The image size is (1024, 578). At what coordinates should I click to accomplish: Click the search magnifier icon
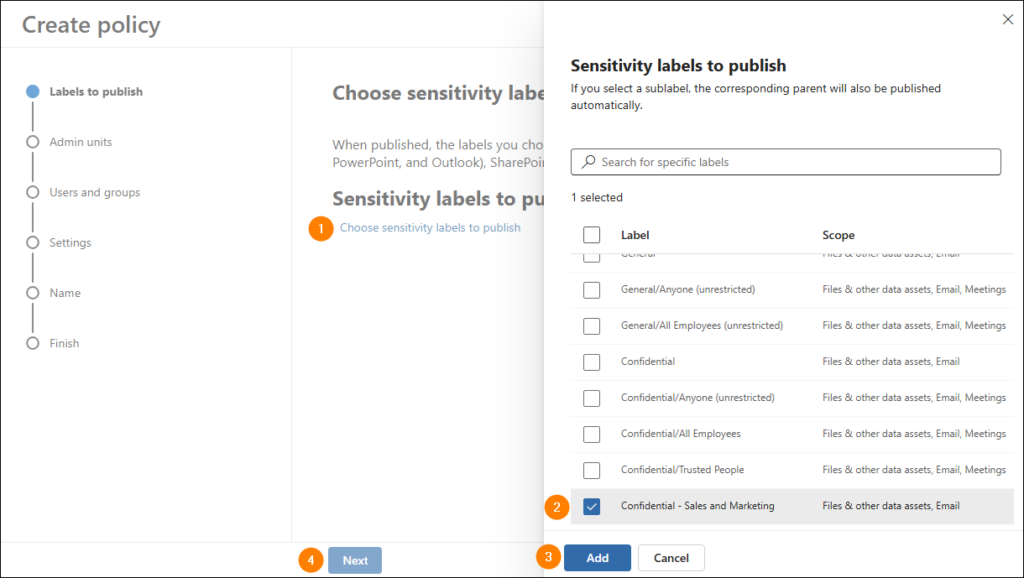click(x=588, y=161)
